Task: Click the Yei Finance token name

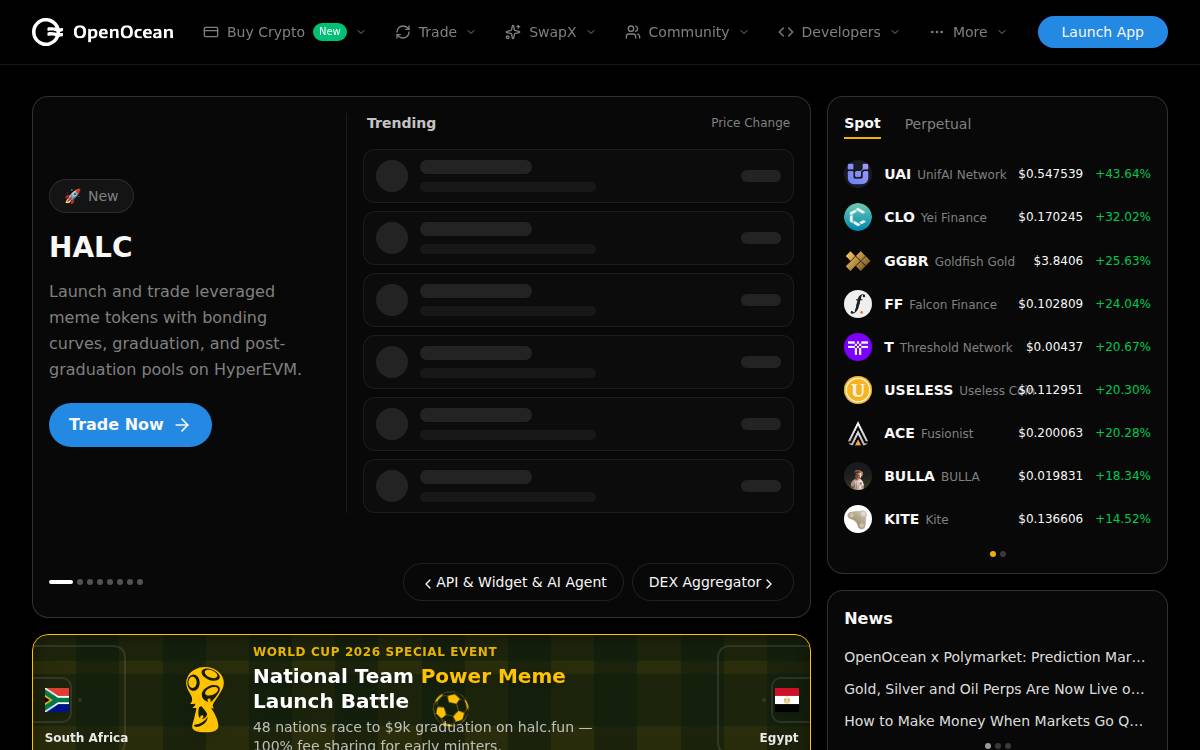Action: [954, 218]
